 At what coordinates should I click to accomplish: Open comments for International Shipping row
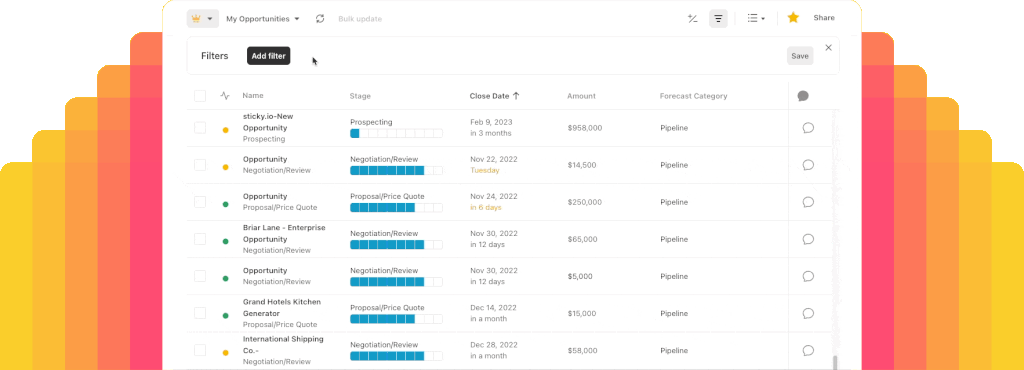tap(808, 350)
